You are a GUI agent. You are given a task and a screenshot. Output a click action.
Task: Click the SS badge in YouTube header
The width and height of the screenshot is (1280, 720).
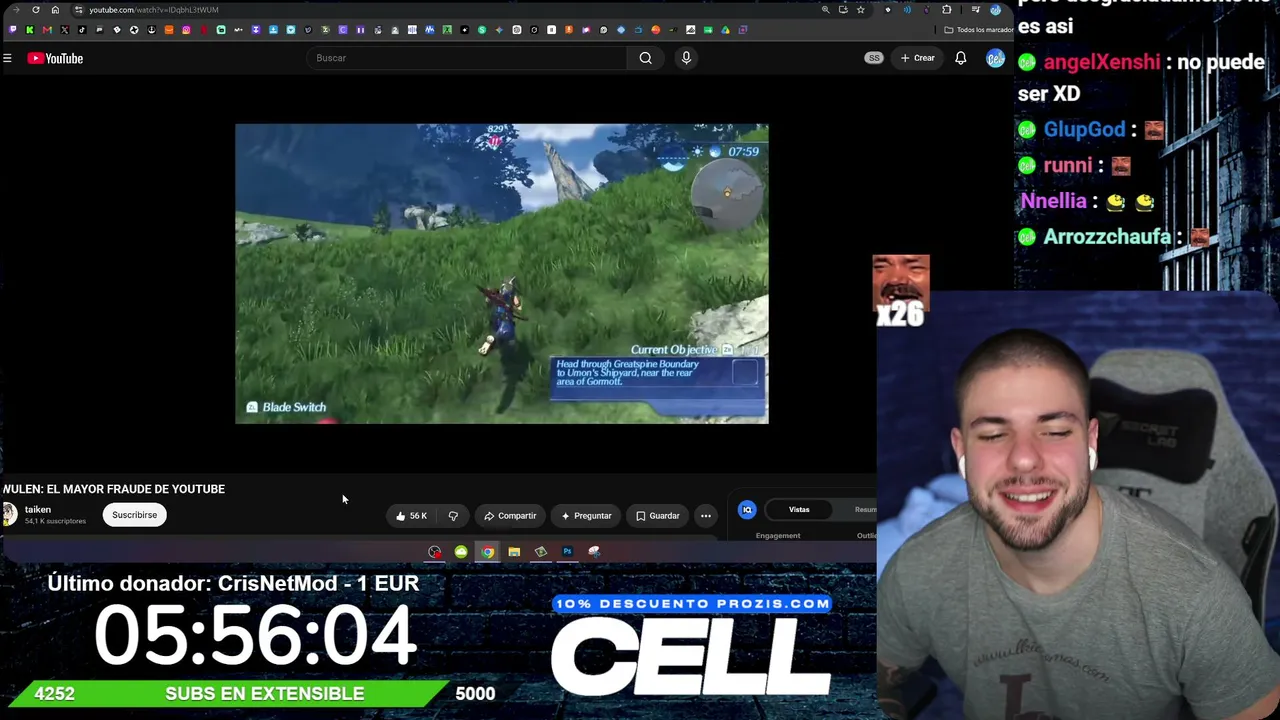coord(874,58)
